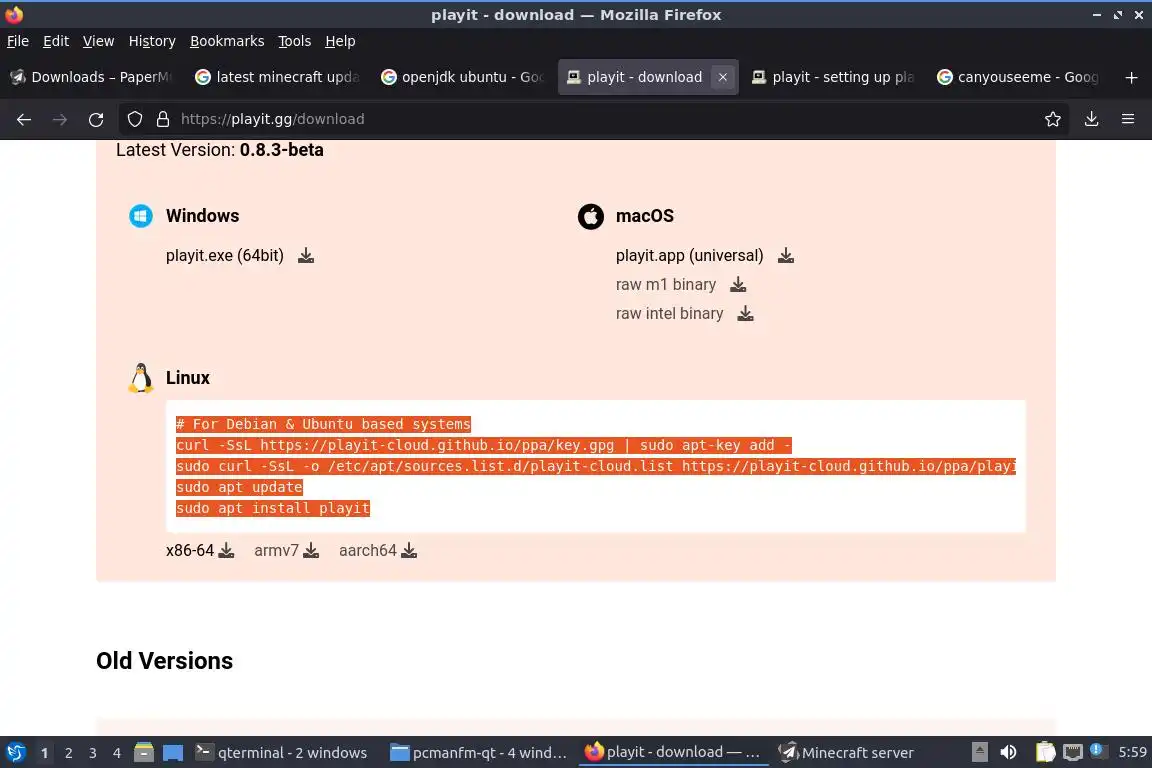
Task: Switch to playit - setting up tab
Action: (833, 77)
